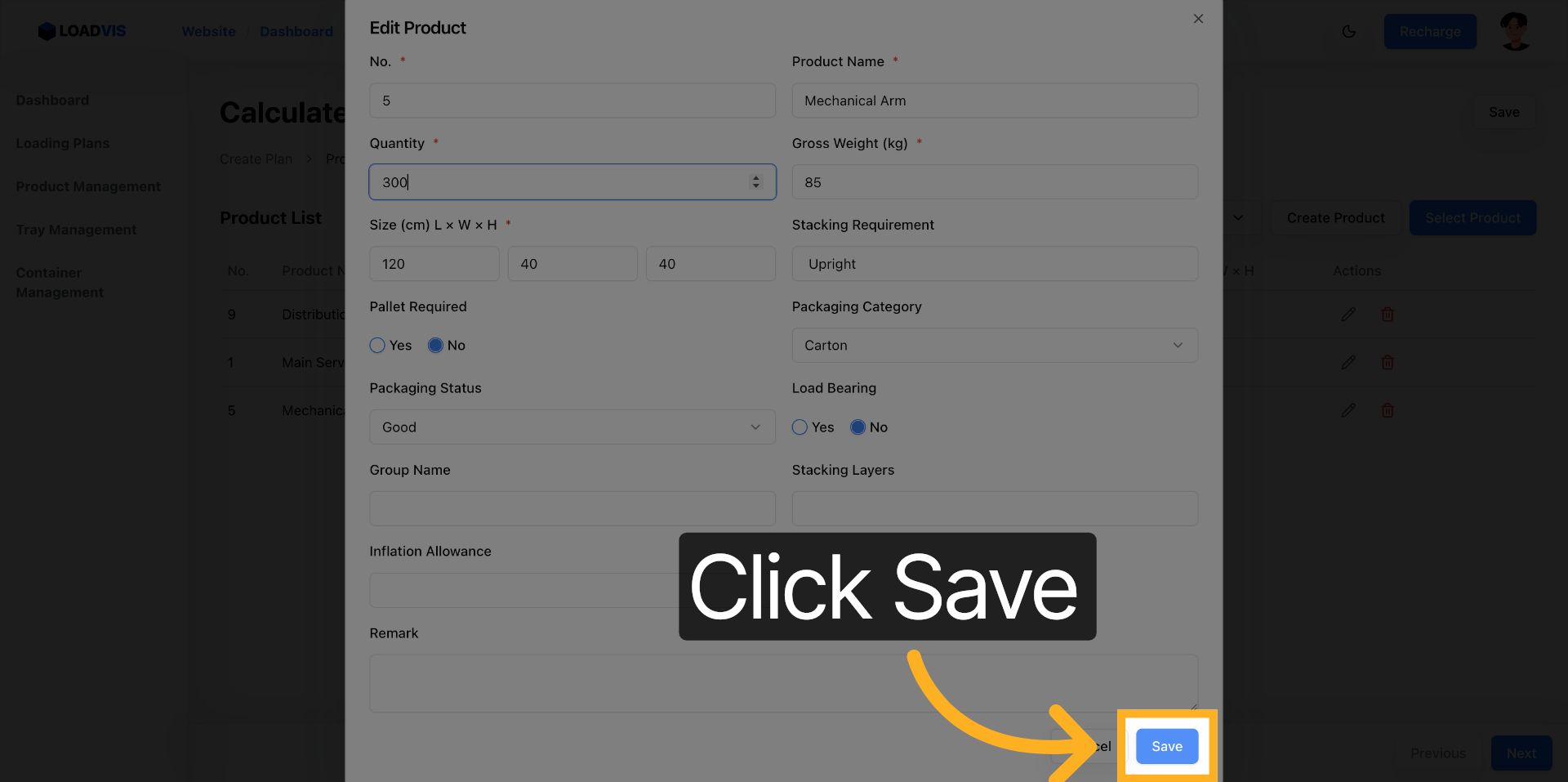Open the Packaging Category dropdown
Image resolution: width=1568 pixels, height=782 pixels.
pyautogui.click(x=995, y=345)
